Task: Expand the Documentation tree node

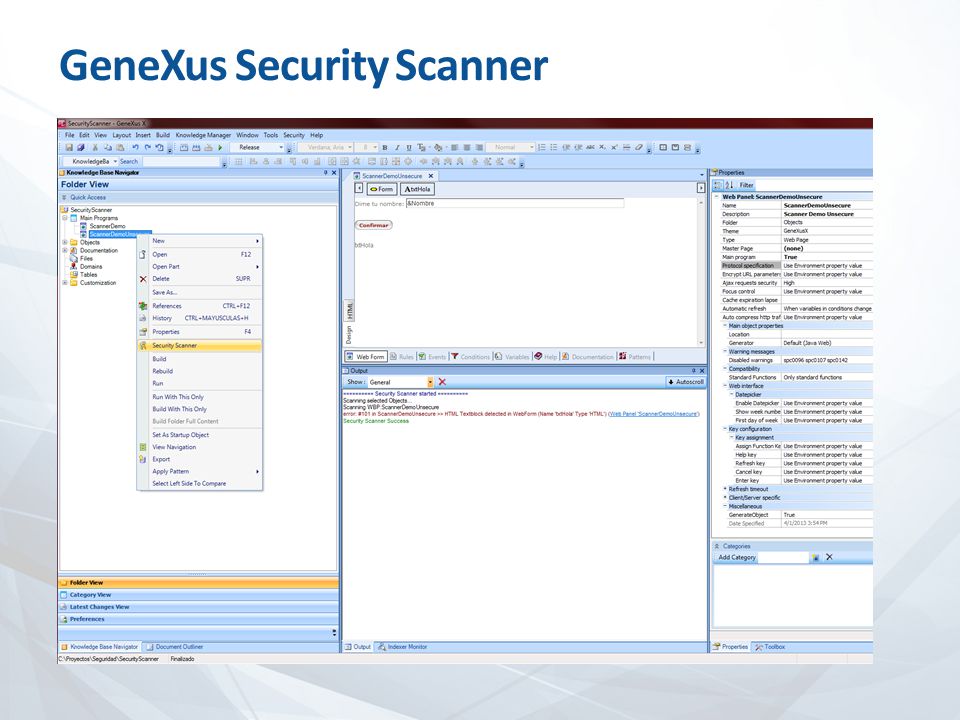Action: (65, 250)
